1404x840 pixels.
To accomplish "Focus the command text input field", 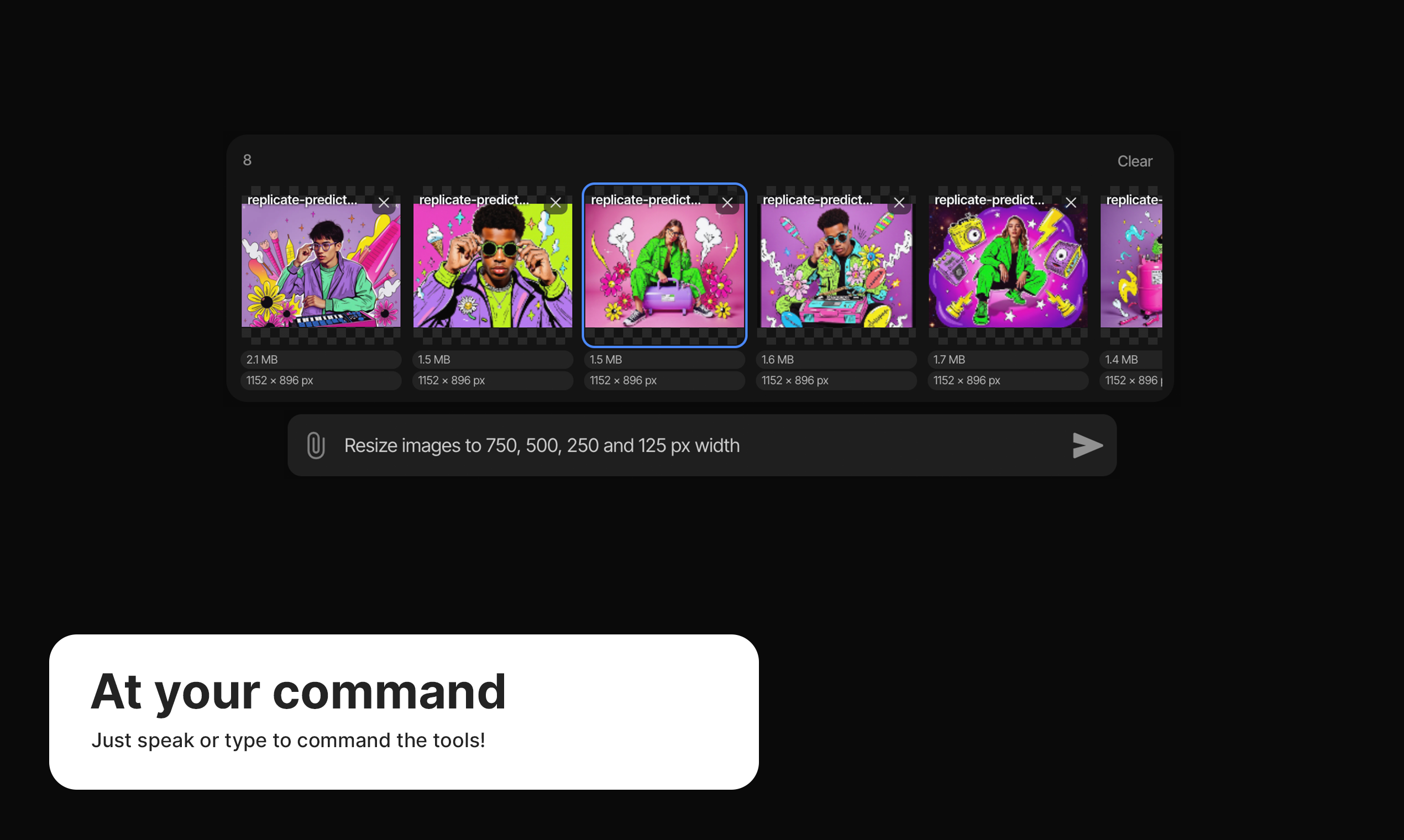I will [x=702, y=445].
